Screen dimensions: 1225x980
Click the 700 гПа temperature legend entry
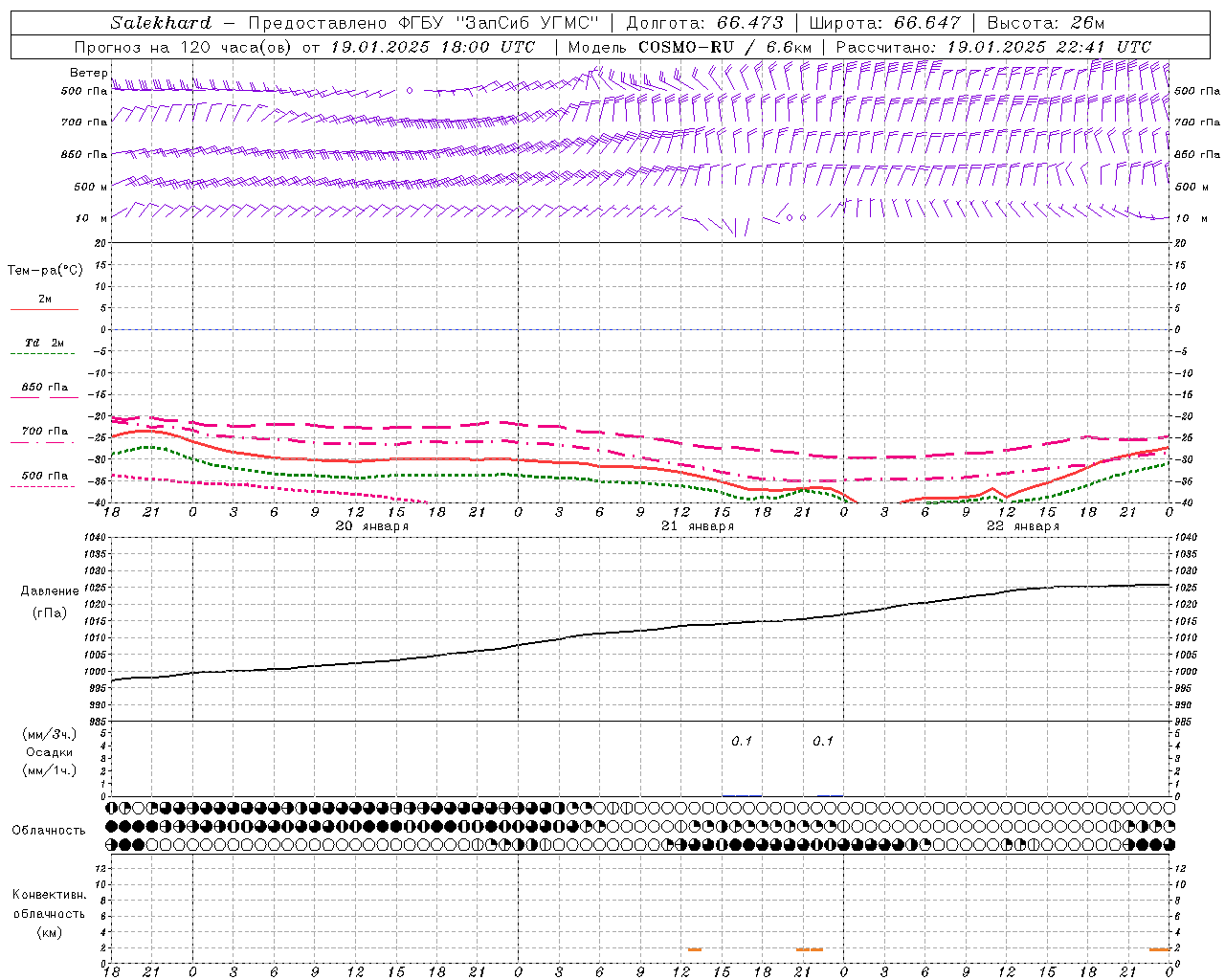tap(44, 434)
